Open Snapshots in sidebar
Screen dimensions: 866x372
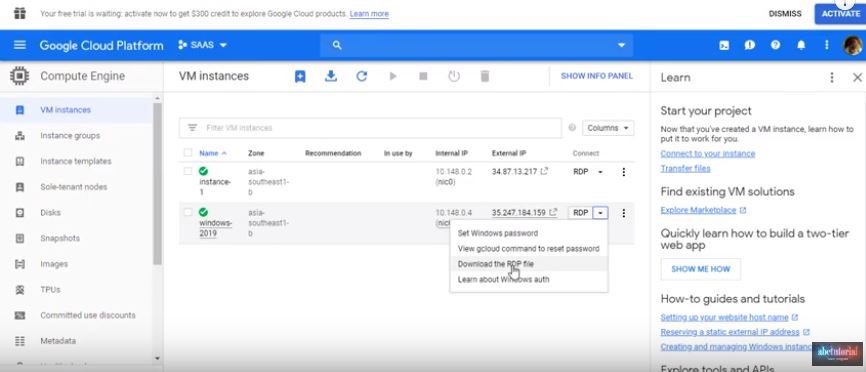(x=77, y=238)
